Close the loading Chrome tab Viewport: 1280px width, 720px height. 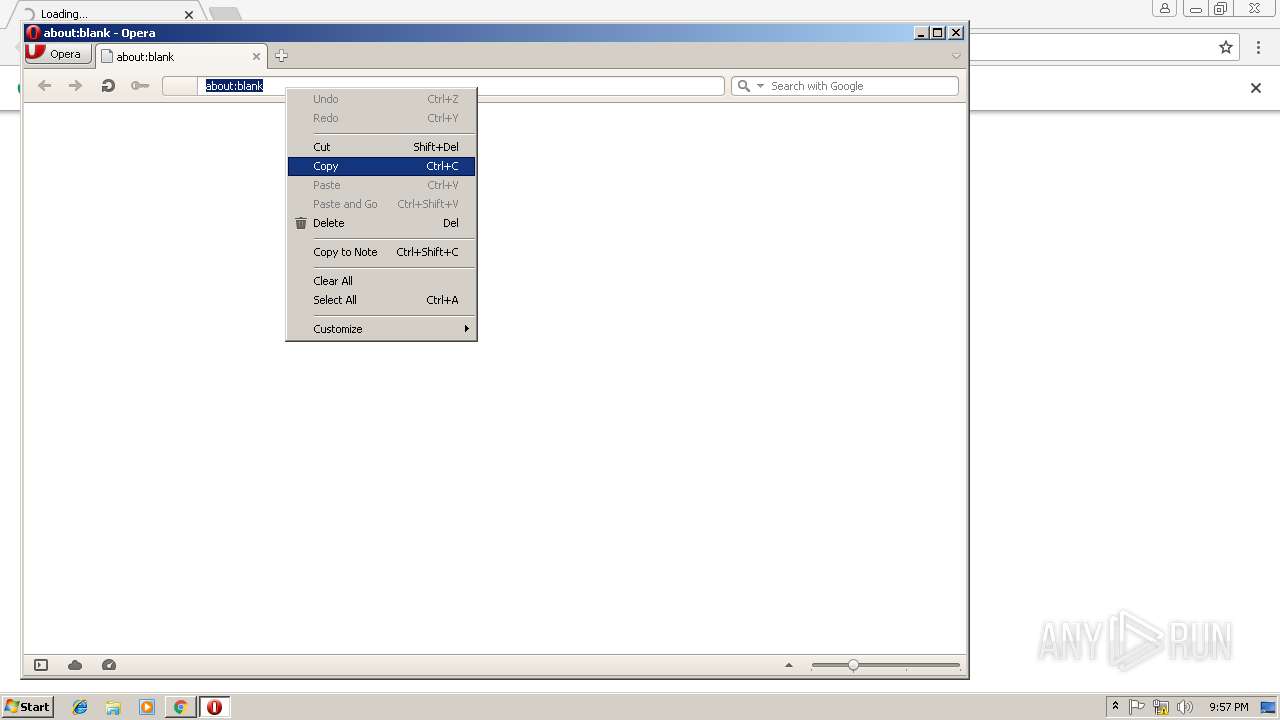tap(189, 14)
